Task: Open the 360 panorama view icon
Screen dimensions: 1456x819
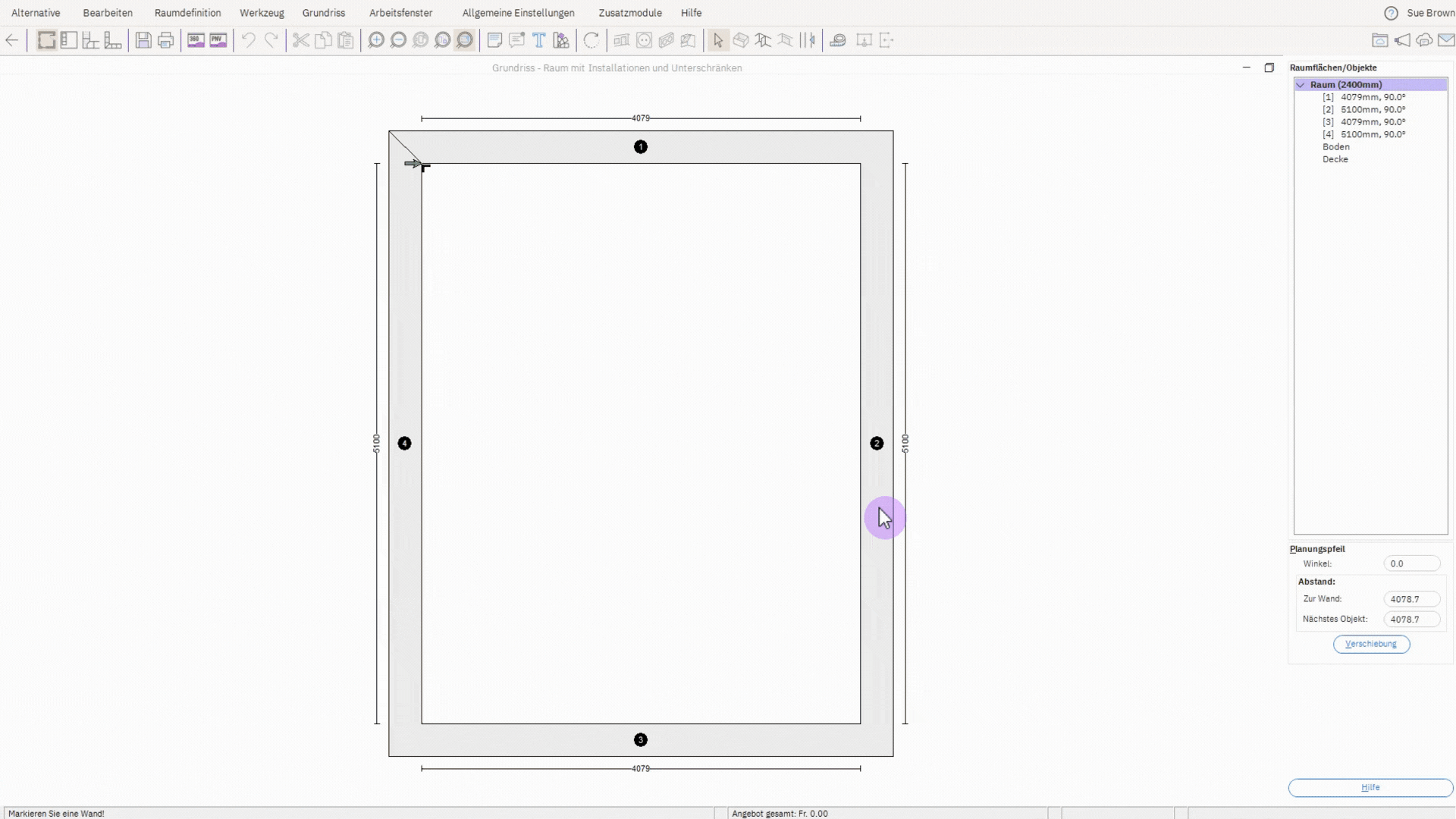Action: point(196,40)
